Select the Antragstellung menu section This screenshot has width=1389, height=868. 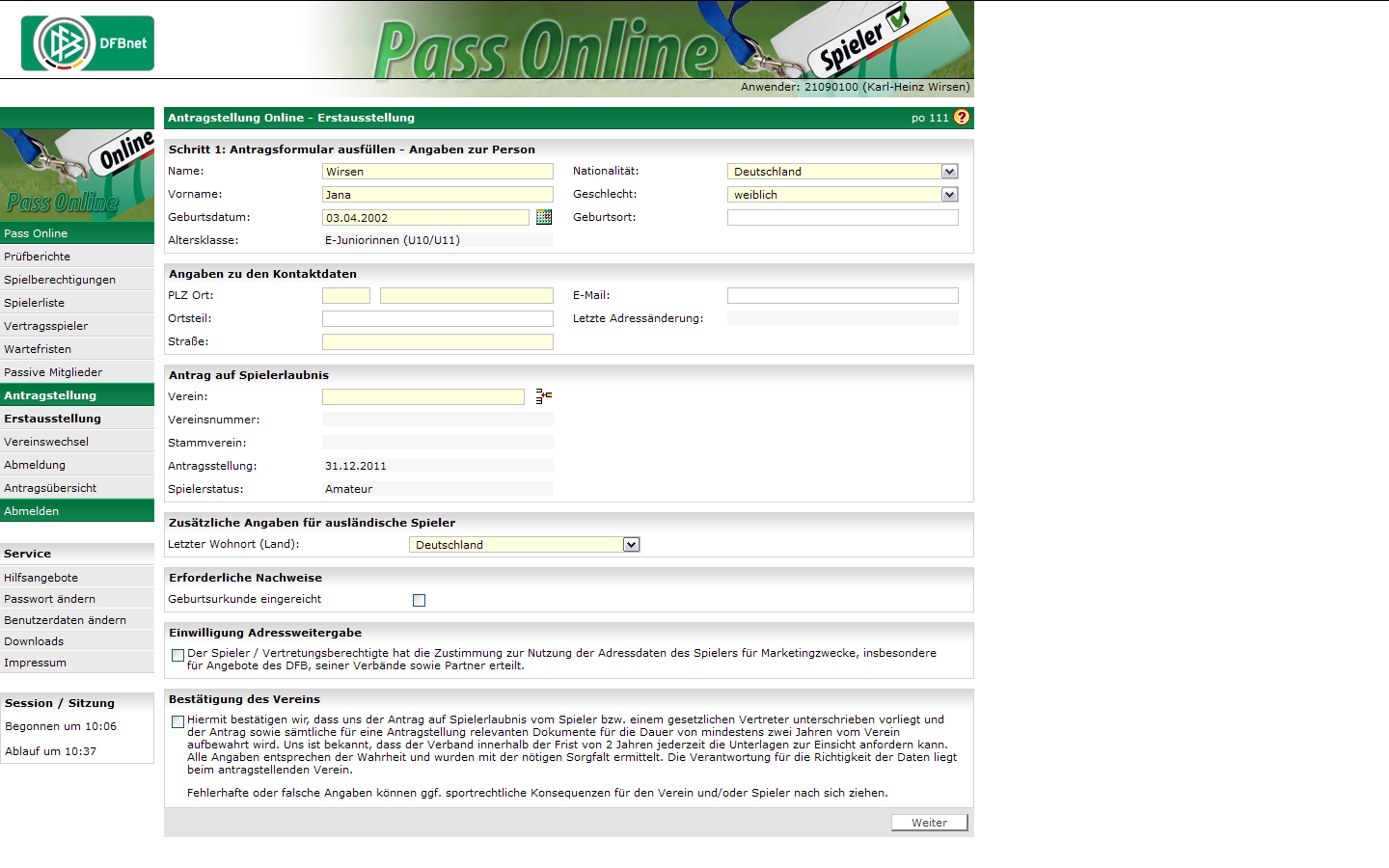coord(77,395)
